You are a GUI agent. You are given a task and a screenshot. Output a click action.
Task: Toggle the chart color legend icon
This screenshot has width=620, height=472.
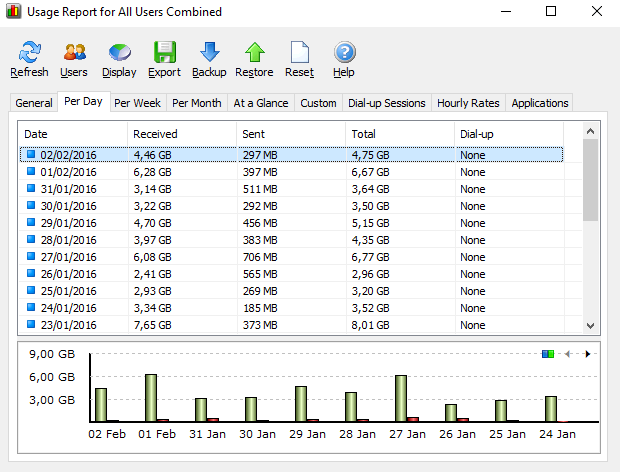[x=547, y=354]
